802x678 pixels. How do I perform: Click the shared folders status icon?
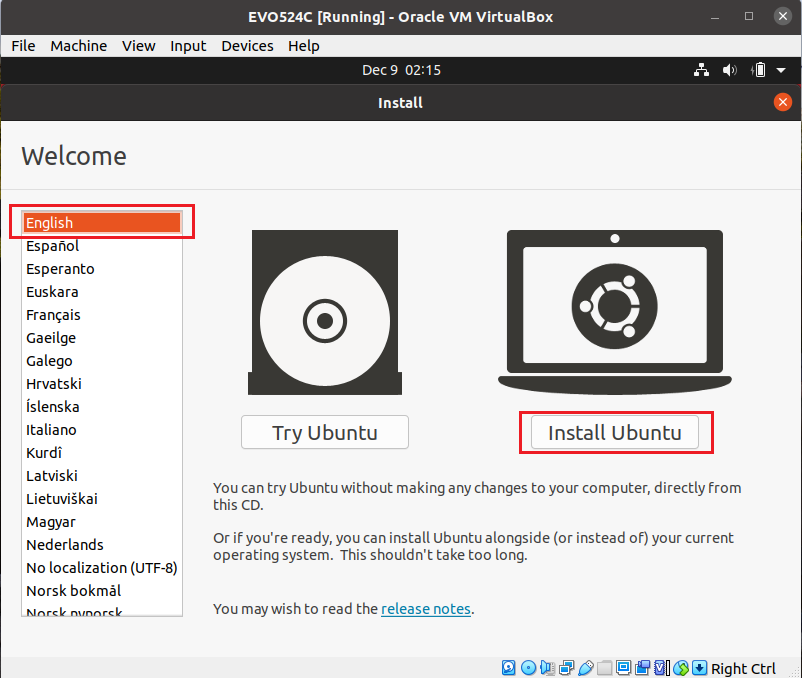605,667
